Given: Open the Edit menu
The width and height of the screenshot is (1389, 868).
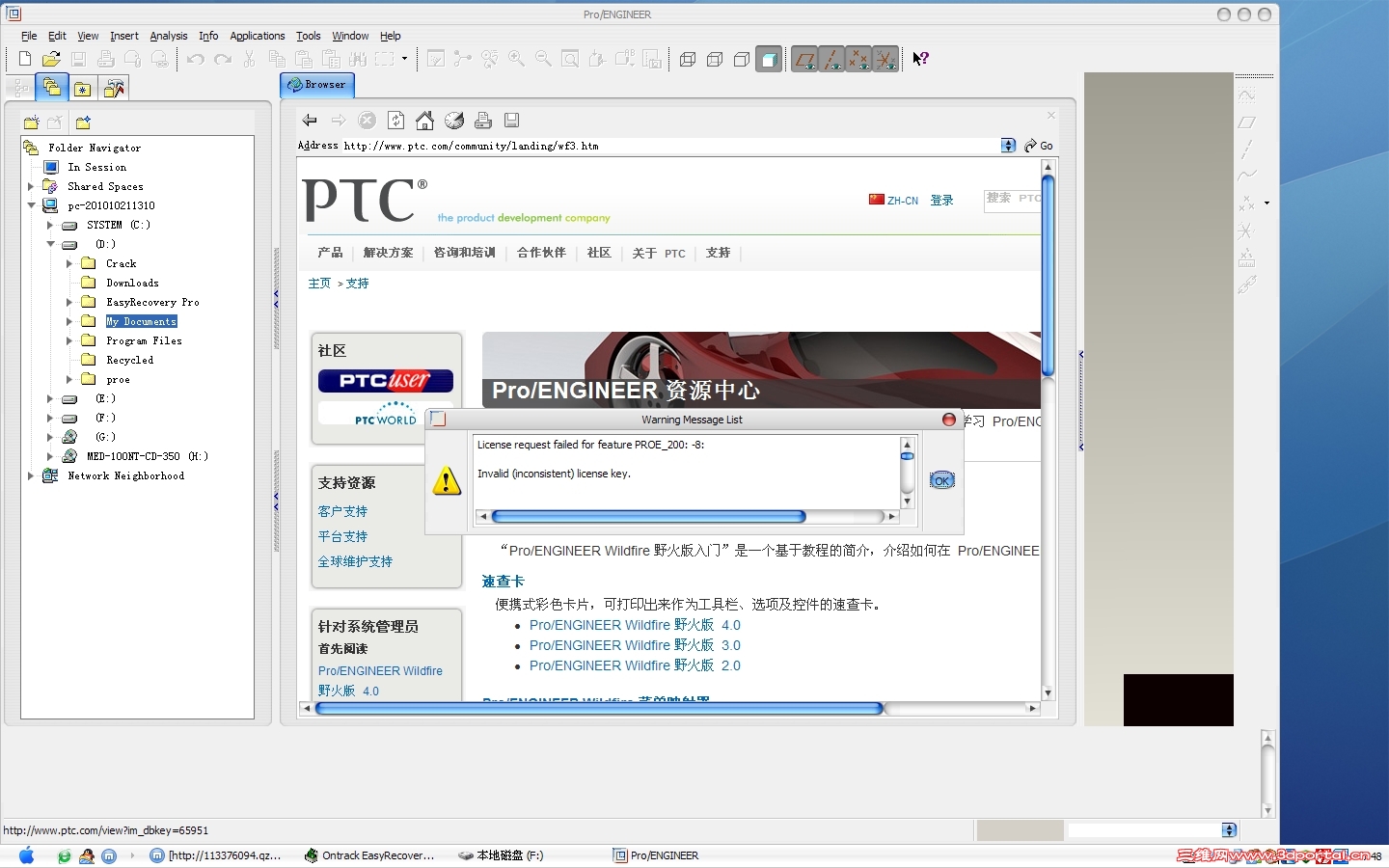Looking at the screenshot, I should tap(58, 36).
